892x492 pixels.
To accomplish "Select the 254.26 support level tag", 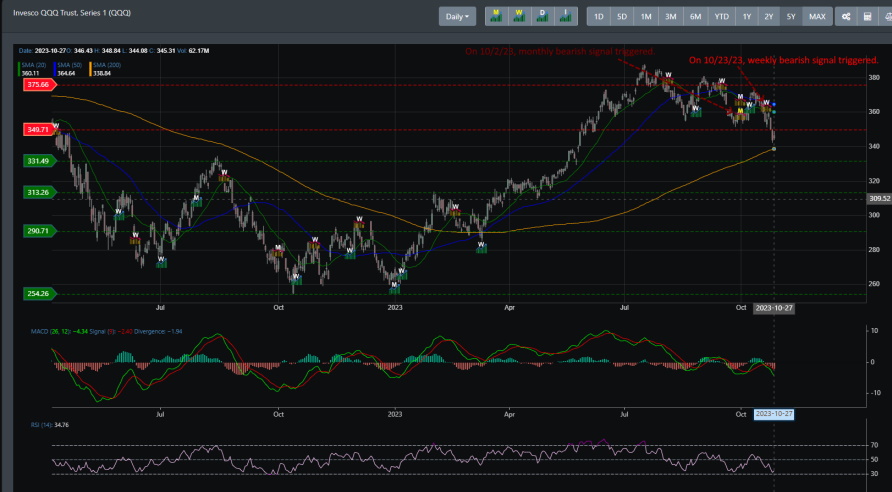I will (40, 293).
